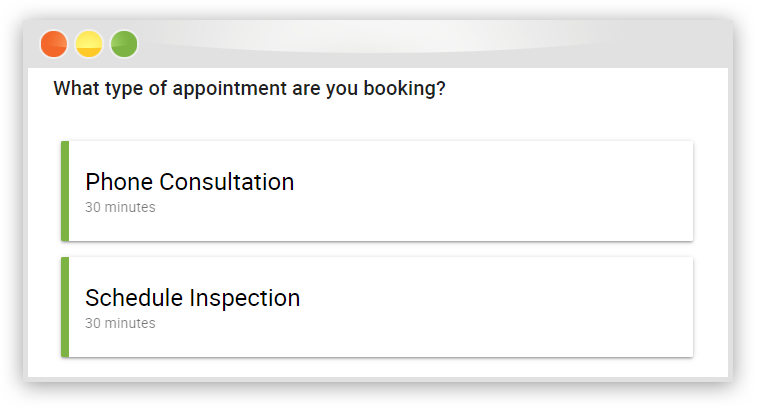Screen dimensions: 757x410
Task: Click the gray window title bar
Action: 378,44
